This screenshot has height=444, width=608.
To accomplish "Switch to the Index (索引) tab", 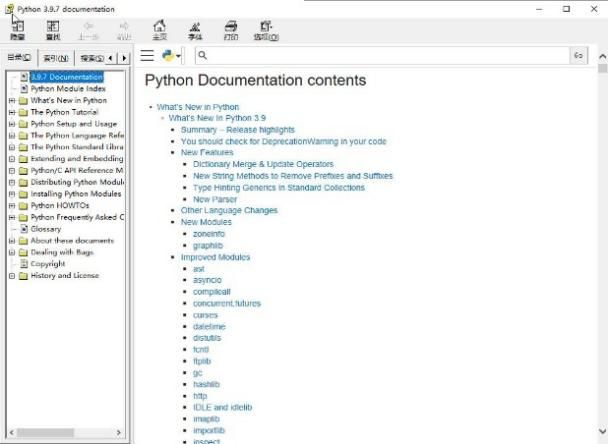I will (x=56, y=58).
